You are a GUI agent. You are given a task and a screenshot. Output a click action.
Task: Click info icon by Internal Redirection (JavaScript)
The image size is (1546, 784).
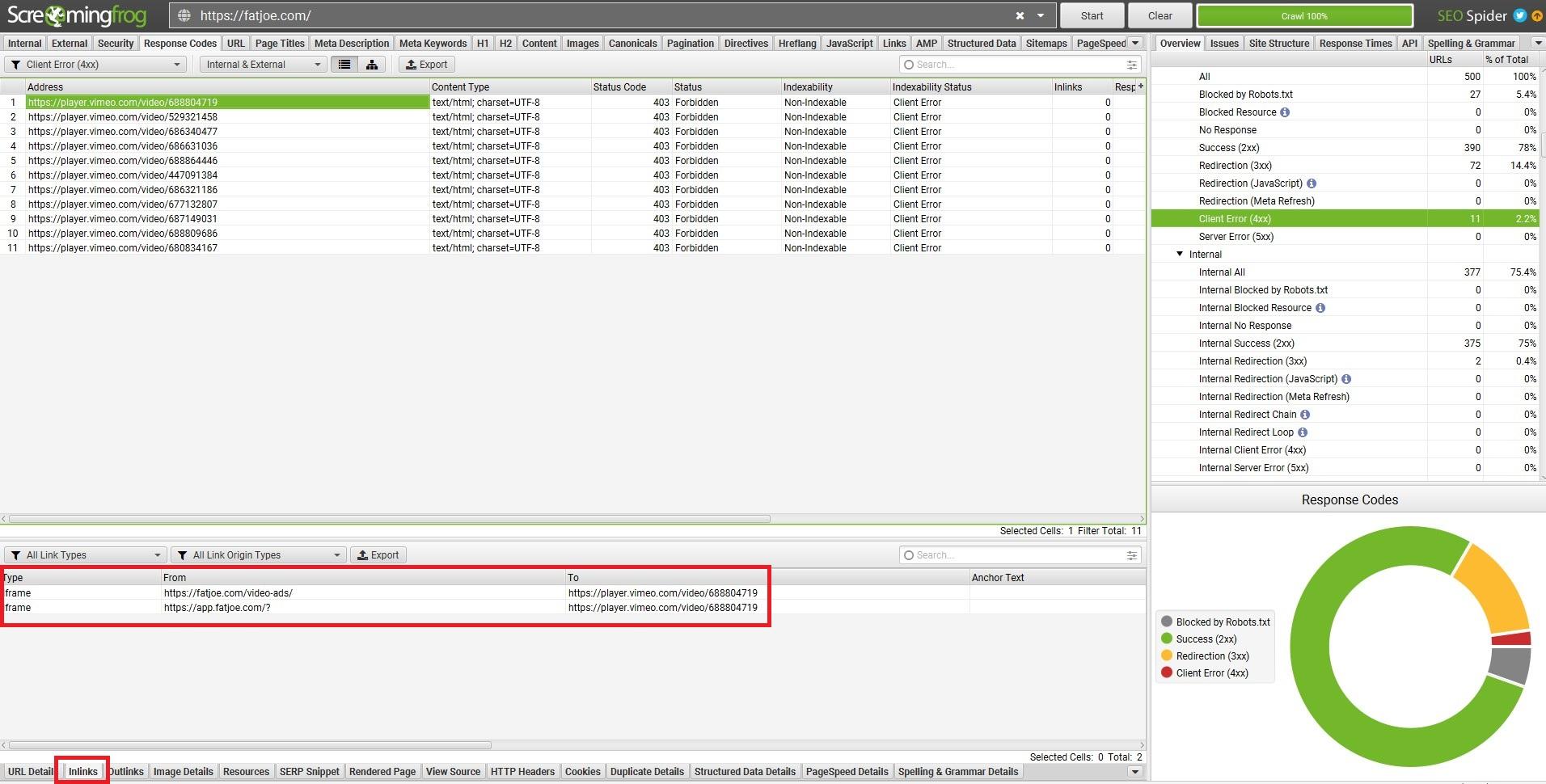click(x=1346, y=379)
